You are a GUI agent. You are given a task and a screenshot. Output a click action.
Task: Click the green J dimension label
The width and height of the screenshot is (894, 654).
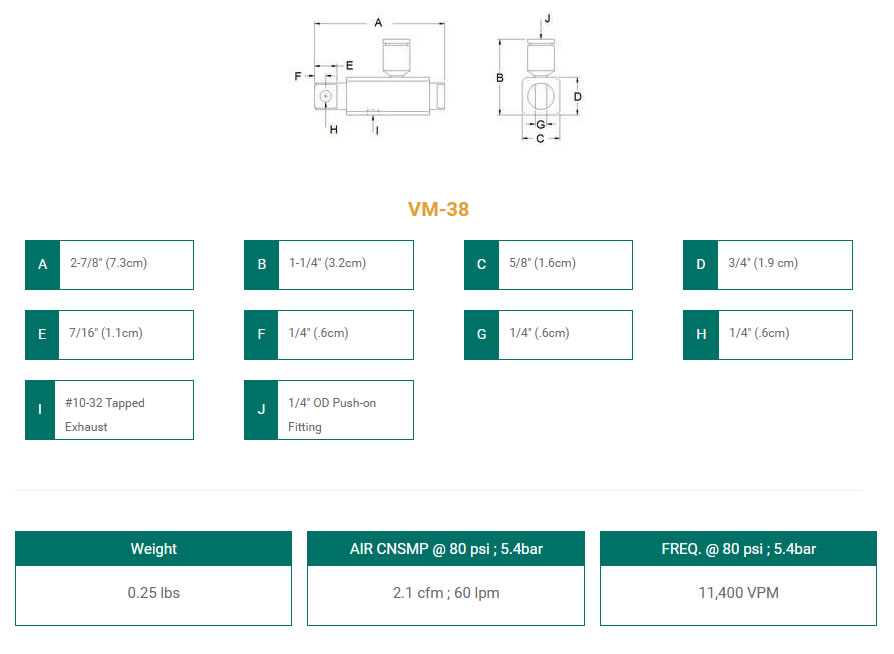pos(262,410)
